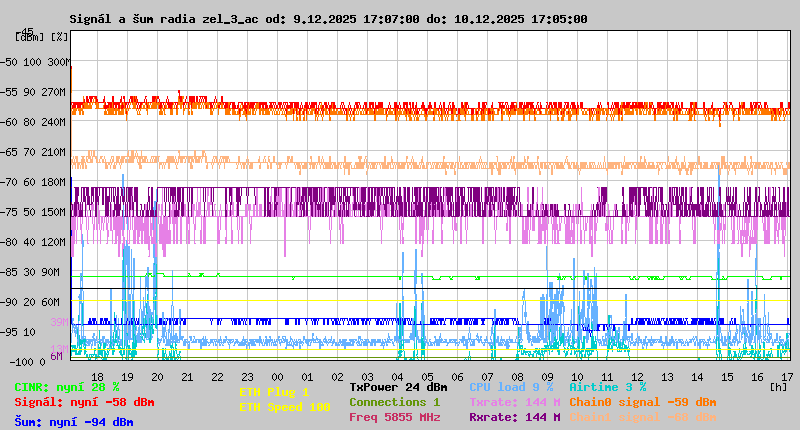The width and height of the screenshot is (800, 430).
Task: Click the CINR legend entry in green
Action: [67, 387]
